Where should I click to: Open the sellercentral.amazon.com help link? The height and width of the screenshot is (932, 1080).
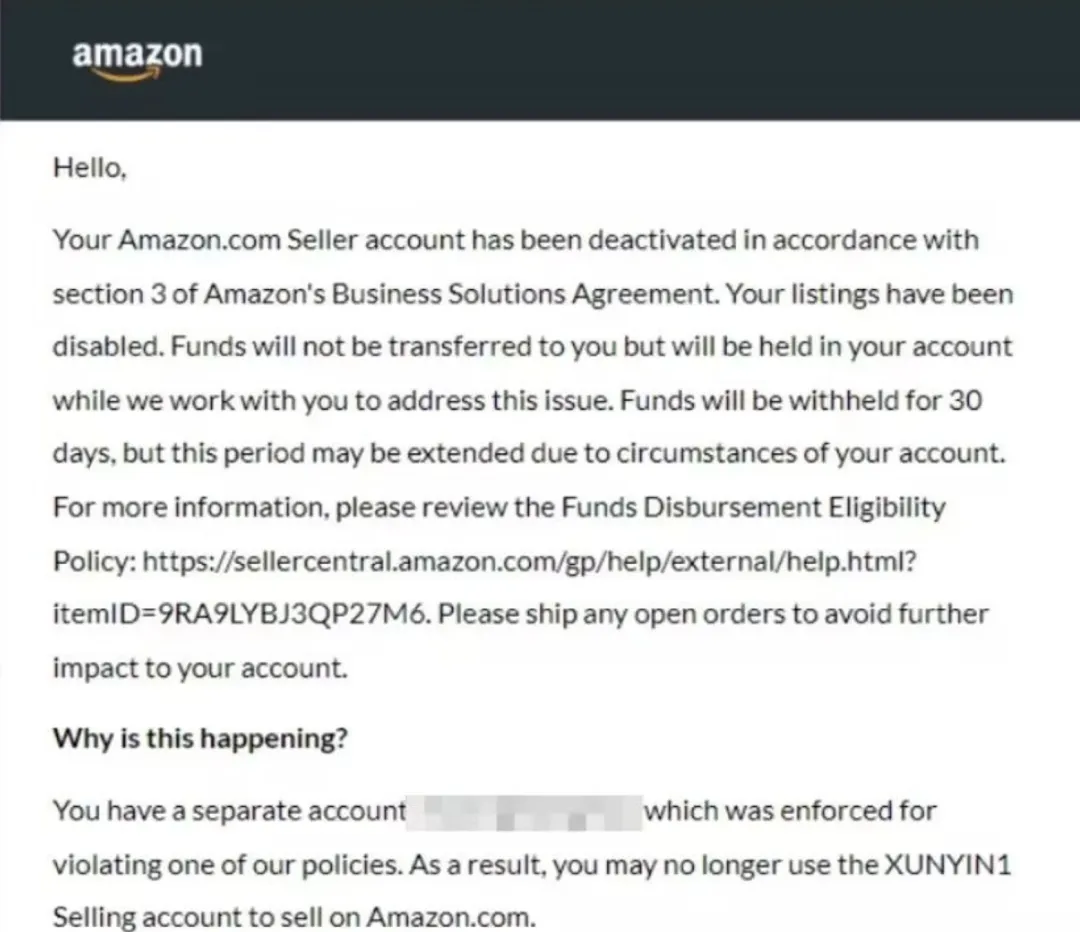tap(529, 561)
